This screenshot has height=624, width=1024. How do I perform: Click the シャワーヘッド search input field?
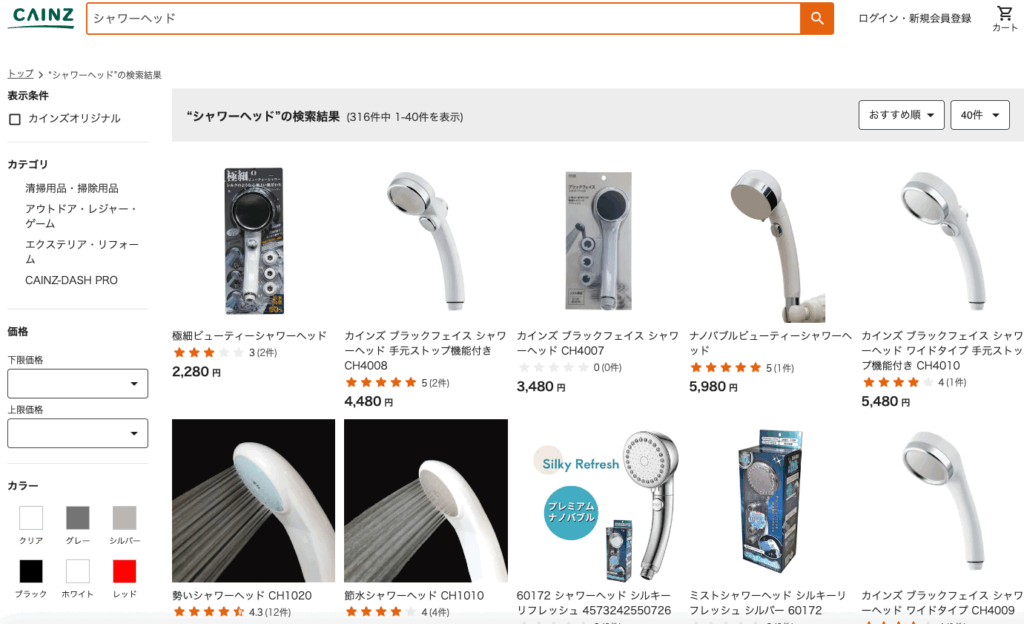(x=443, y=18)
